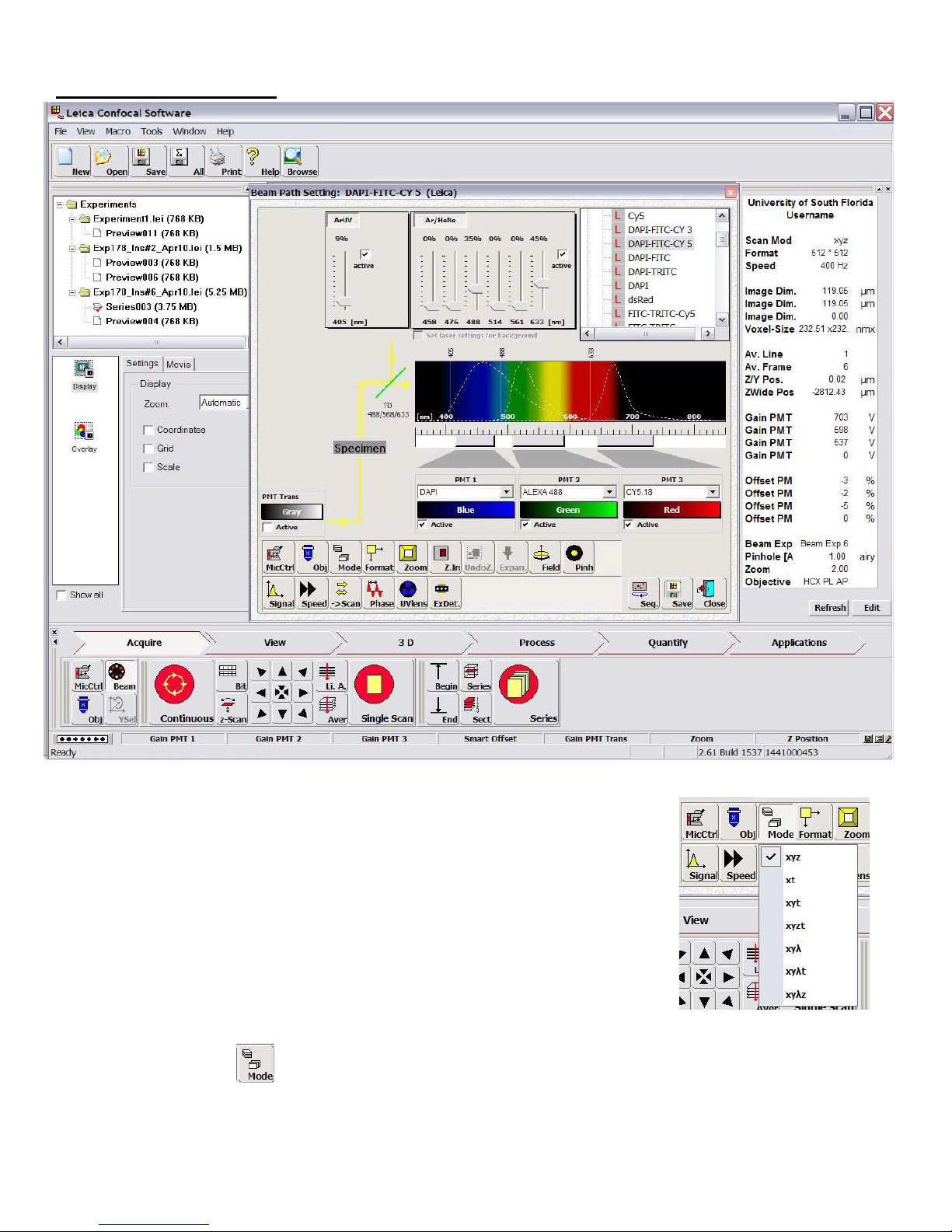Set the Begin position of the stack
952x1232 pixels.
[x=443, y=676]
